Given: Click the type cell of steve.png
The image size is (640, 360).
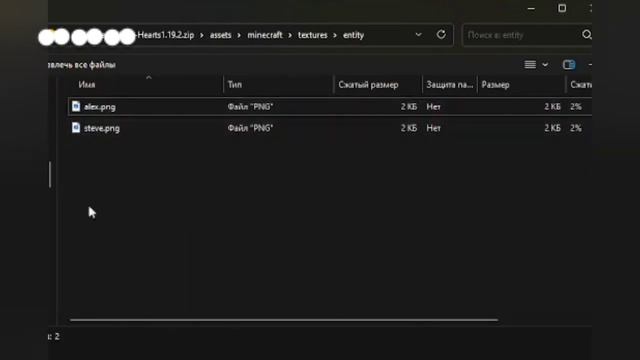Looking at the screenshot, I should pyautogui.click(x=250, y=128).
